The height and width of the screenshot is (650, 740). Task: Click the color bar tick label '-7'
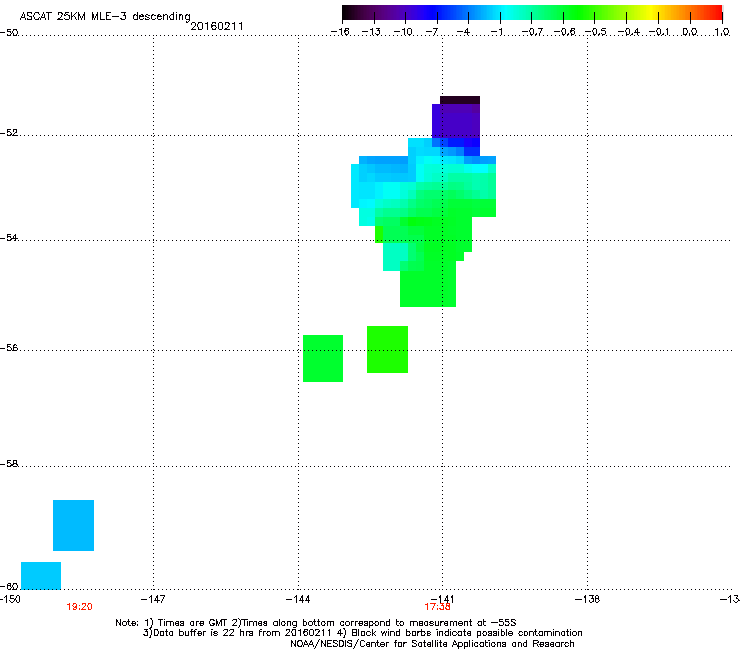[431, 32]
